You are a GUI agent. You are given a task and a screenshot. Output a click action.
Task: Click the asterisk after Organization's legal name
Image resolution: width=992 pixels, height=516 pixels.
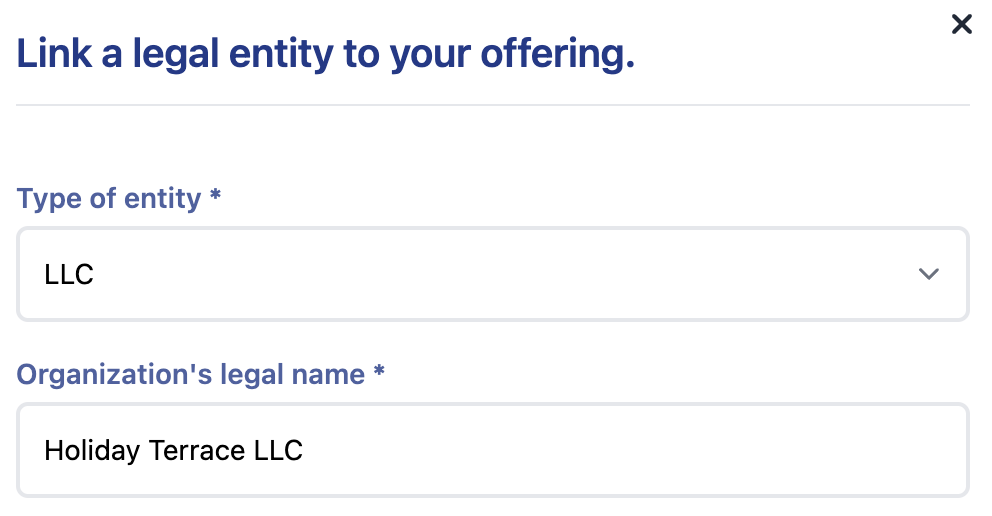(x=378, y=369)
